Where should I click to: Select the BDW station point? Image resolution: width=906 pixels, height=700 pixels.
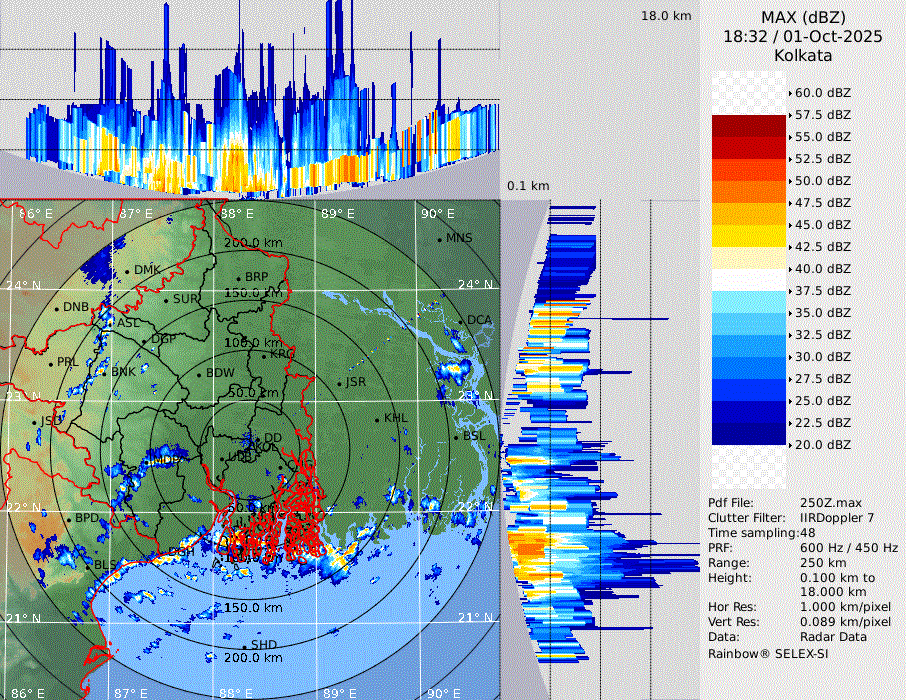pos(199,374)
